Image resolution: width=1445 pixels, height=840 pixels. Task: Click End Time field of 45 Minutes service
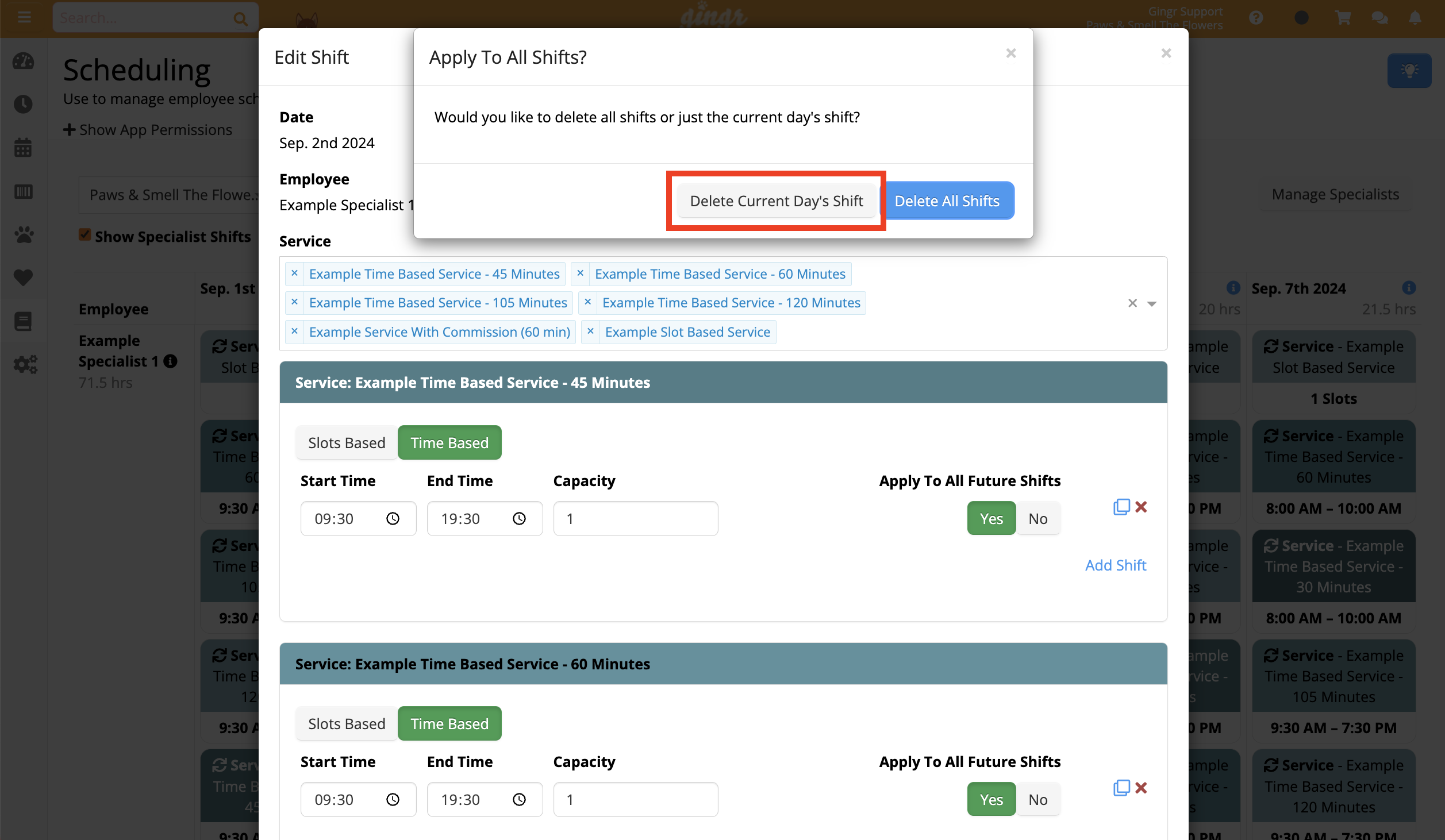coord(485,518)
